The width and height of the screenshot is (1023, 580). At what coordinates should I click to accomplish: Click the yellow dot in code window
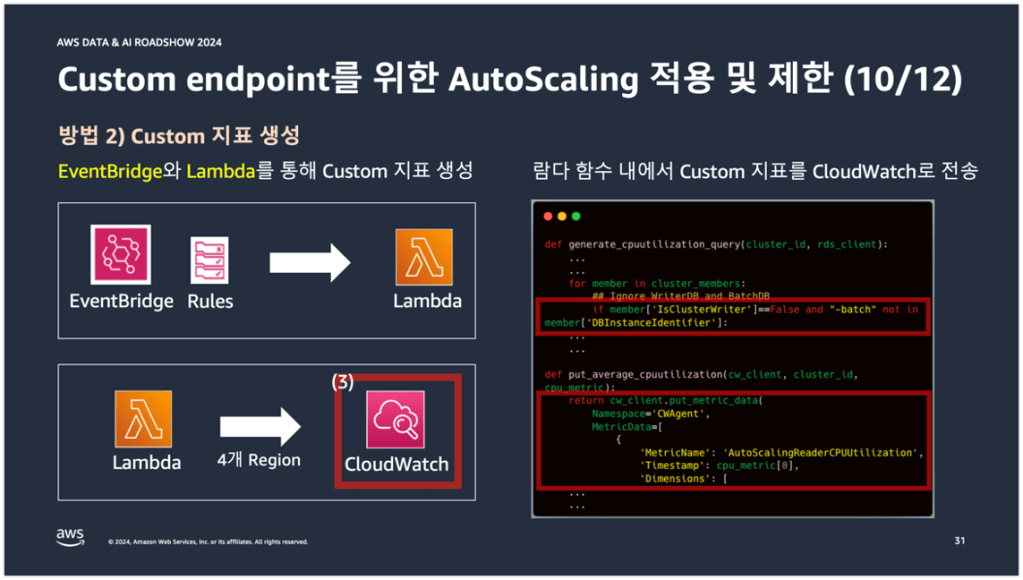561,216
